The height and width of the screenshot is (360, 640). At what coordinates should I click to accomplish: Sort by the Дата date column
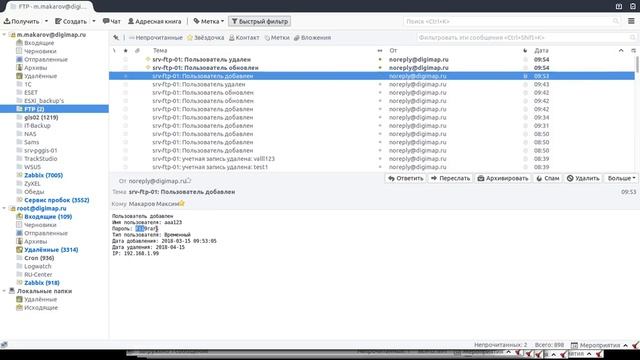[541, 51]
